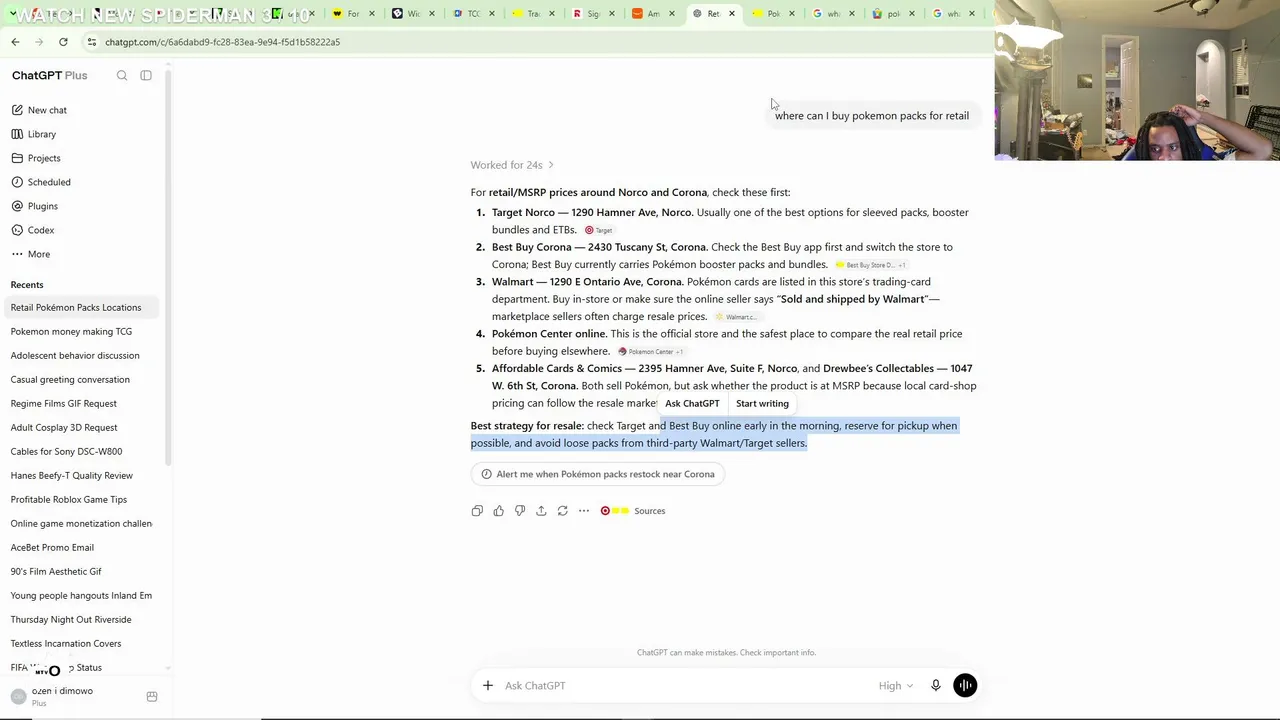
Task: Go forward with the browser forward arrow
Action: pyautogui.click(x=39, y=42)
